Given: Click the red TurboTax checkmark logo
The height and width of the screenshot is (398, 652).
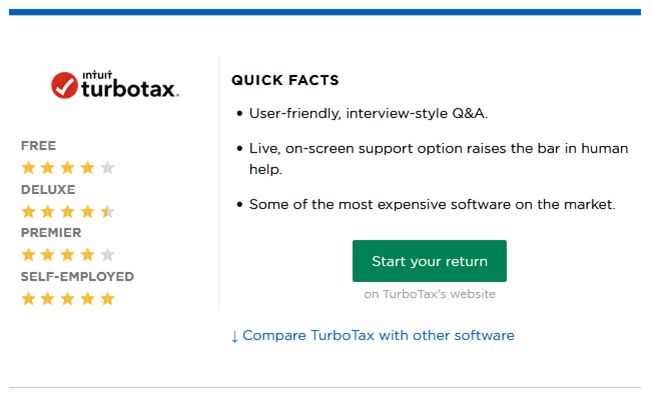Looking at the screenshot, I should click(64, 85).
